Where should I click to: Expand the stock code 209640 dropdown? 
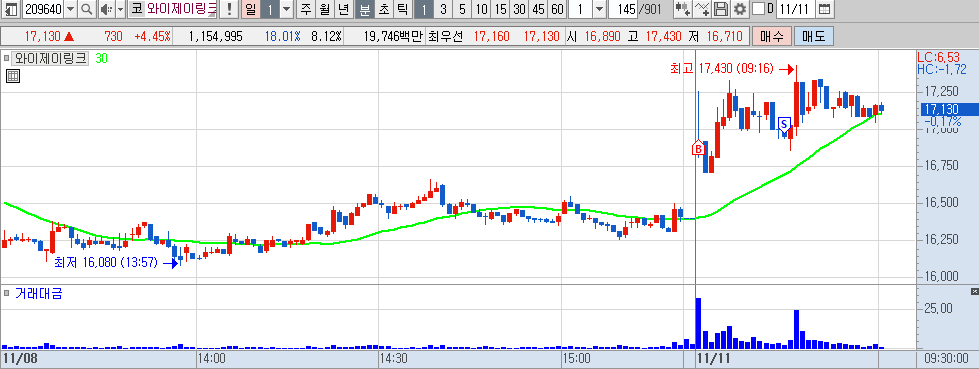(x=71, y=9)
